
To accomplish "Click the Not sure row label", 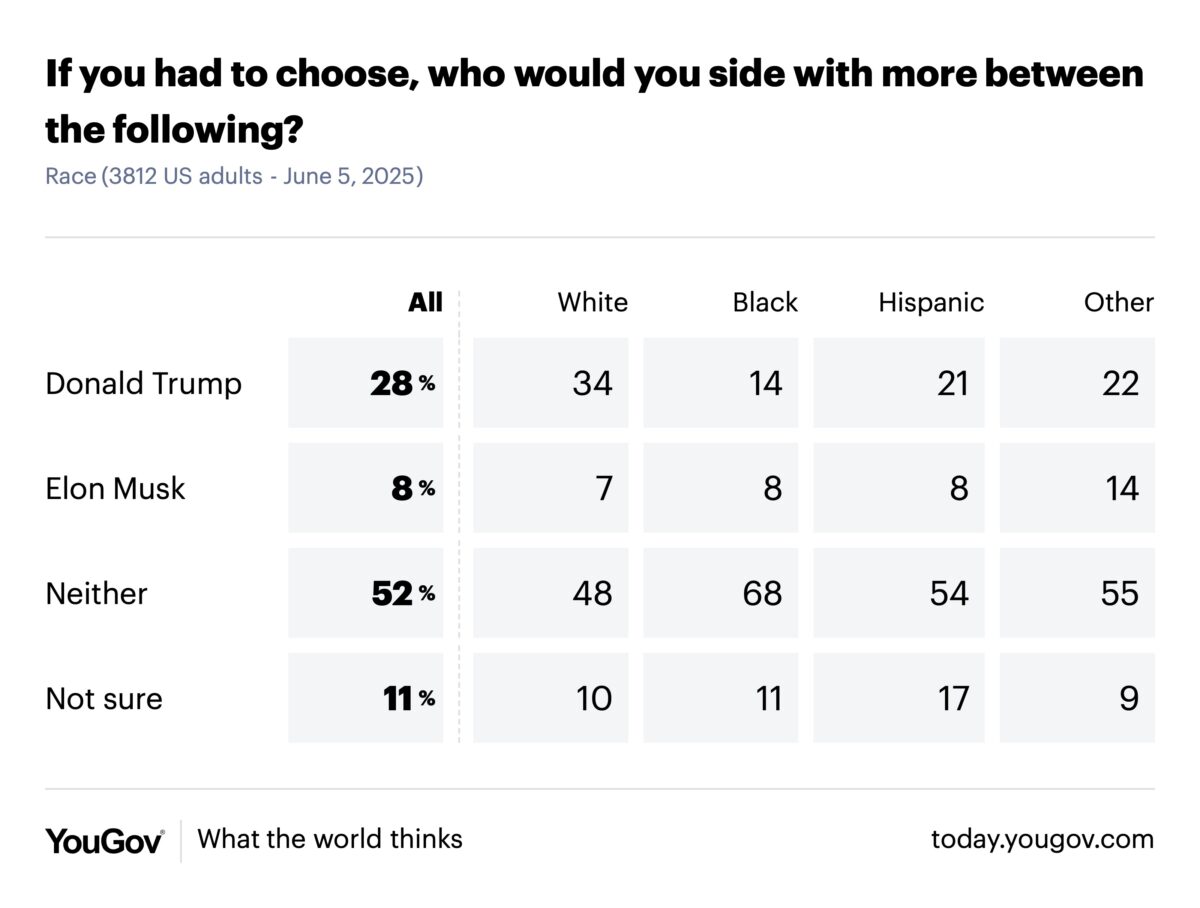I will click(x=104, y=699).
